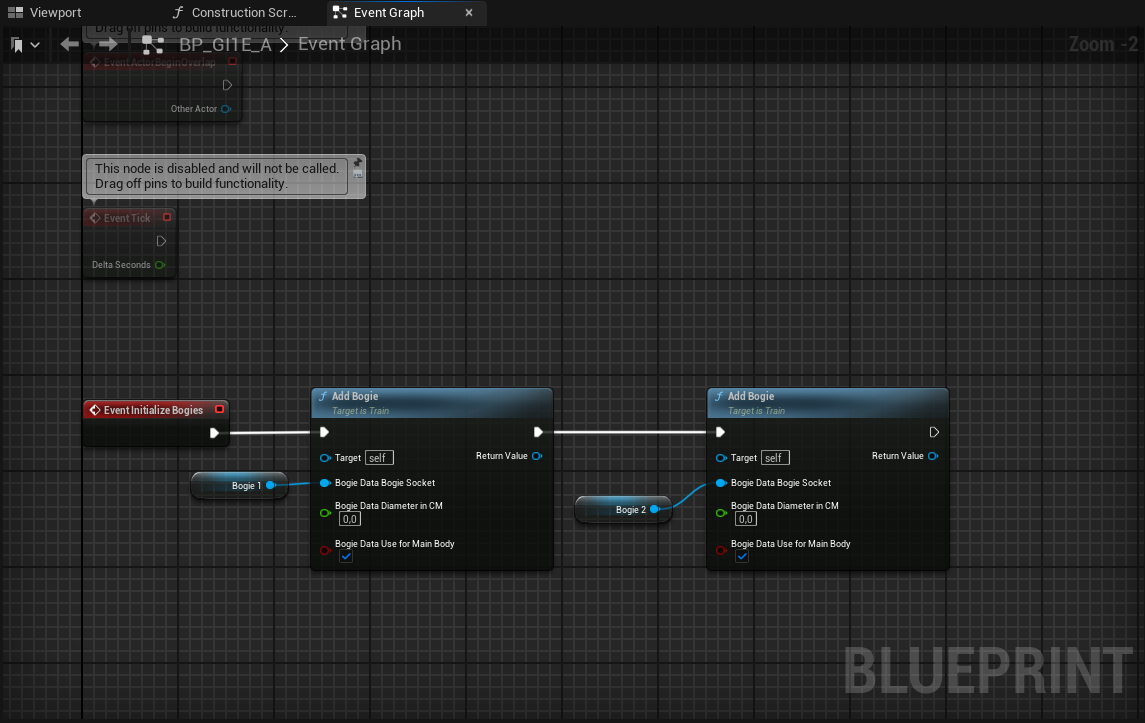1145x723 pixels.
Task: Click the Event Graph breadcrumb
Action: click(349, 44)
